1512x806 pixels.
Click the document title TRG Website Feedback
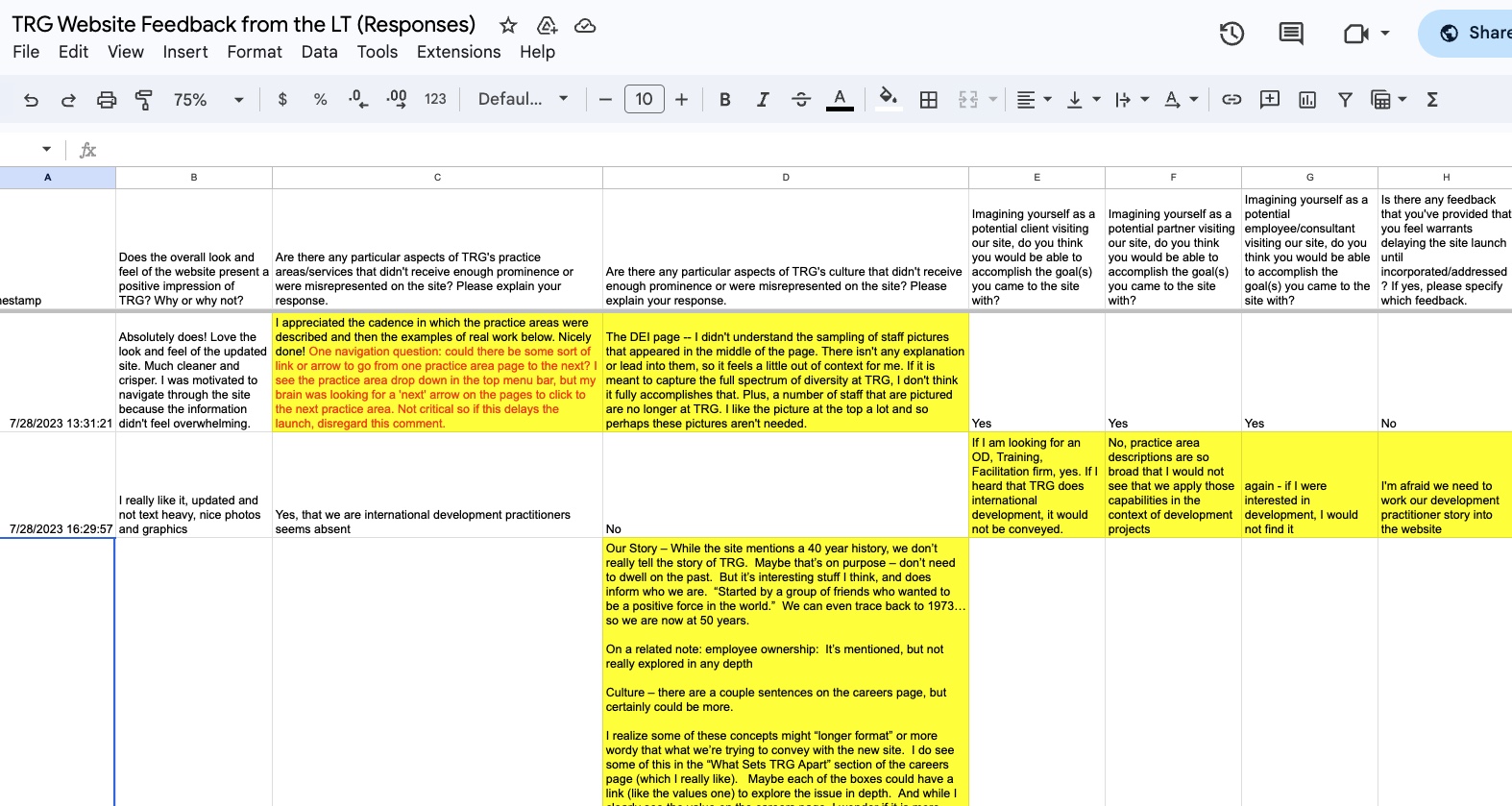(244, 24)
